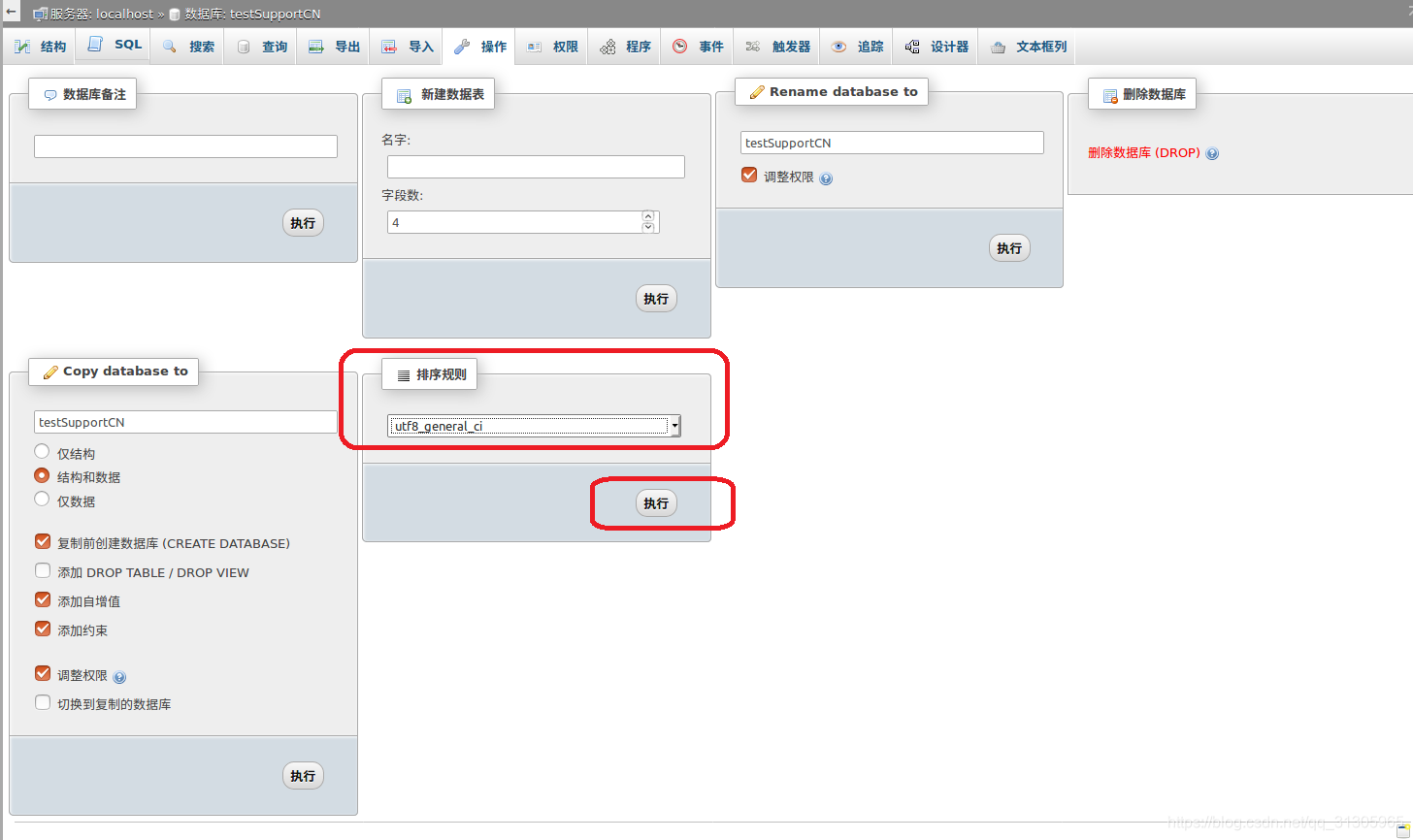
Task: Open the 排序规则 utf8_general_ci dropdown
Action: click(534, 426)
